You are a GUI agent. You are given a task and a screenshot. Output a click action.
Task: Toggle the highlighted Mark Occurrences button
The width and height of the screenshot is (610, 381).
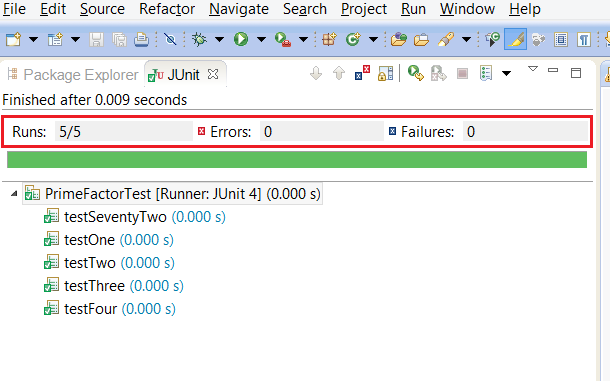[x=515, y=39]
